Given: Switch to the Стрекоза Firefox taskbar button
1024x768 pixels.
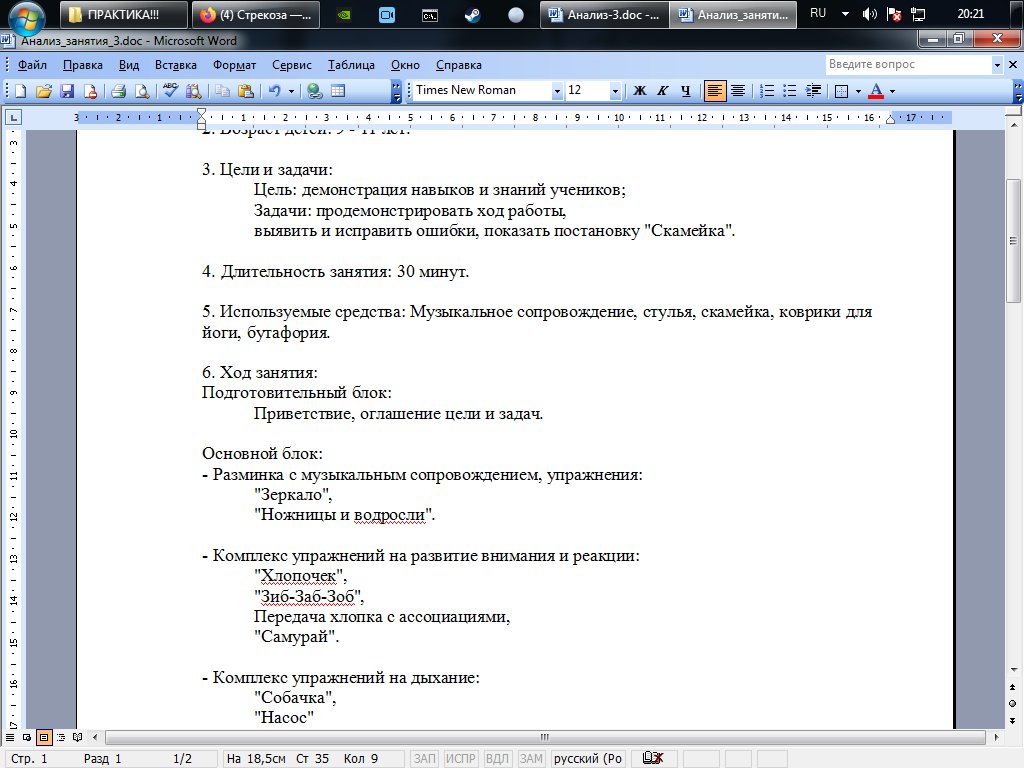Looking at the screenshot, I should click(256, 14).
